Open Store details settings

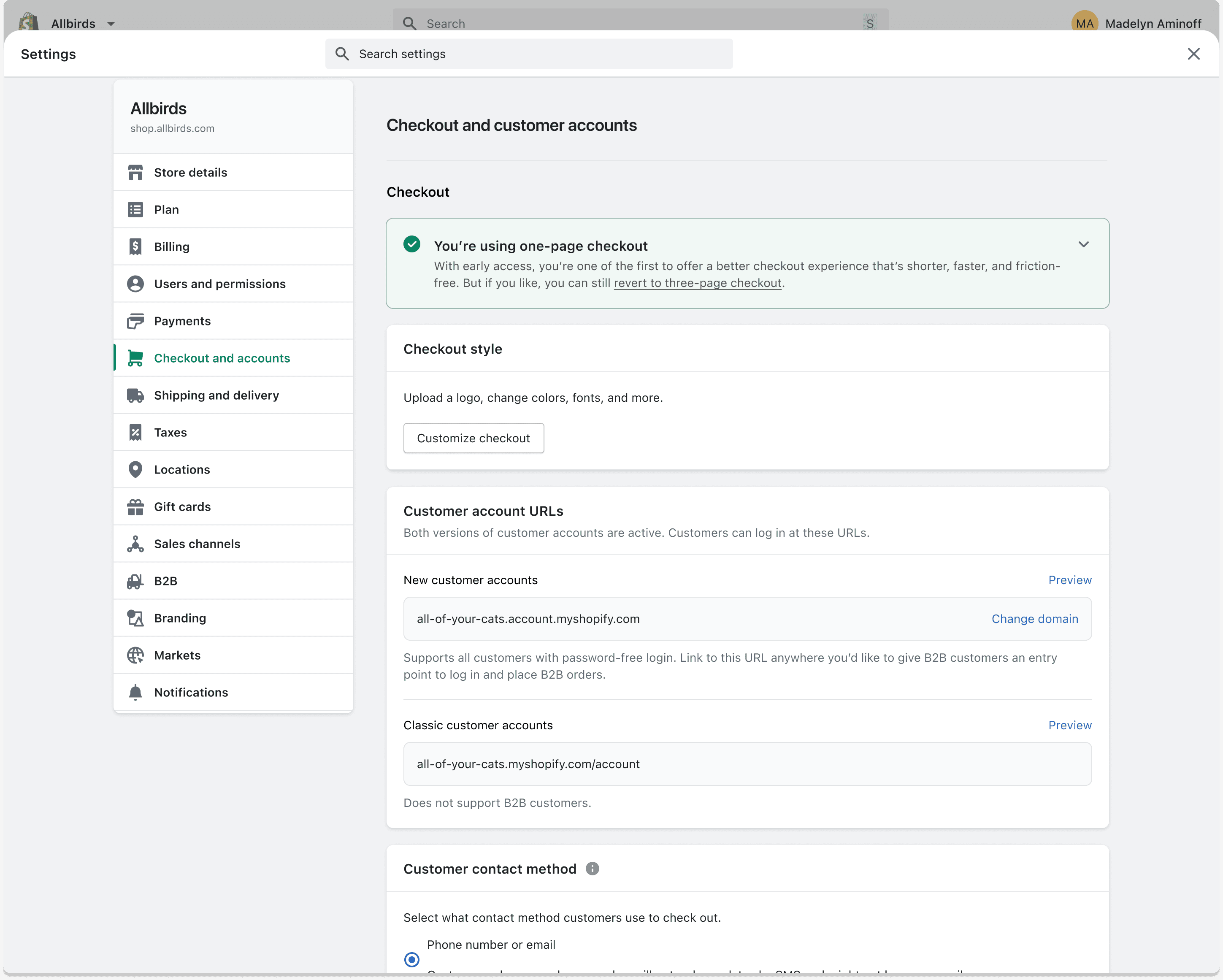pos(233,173)
